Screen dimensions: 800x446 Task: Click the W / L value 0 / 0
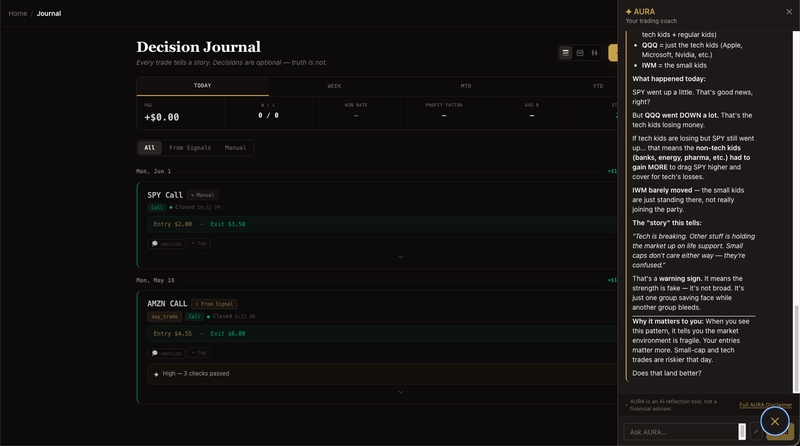(268, 115)
